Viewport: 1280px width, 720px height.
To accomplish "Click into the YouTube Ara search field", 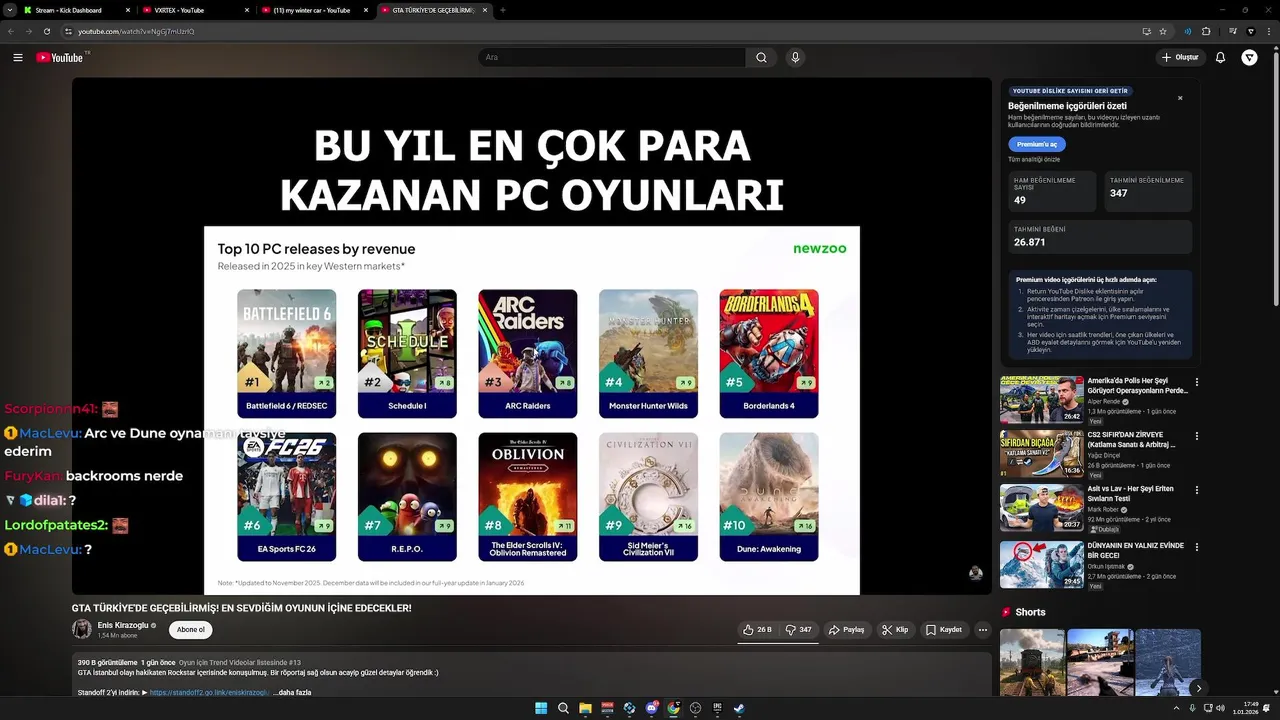I will [x=611, y=57].
